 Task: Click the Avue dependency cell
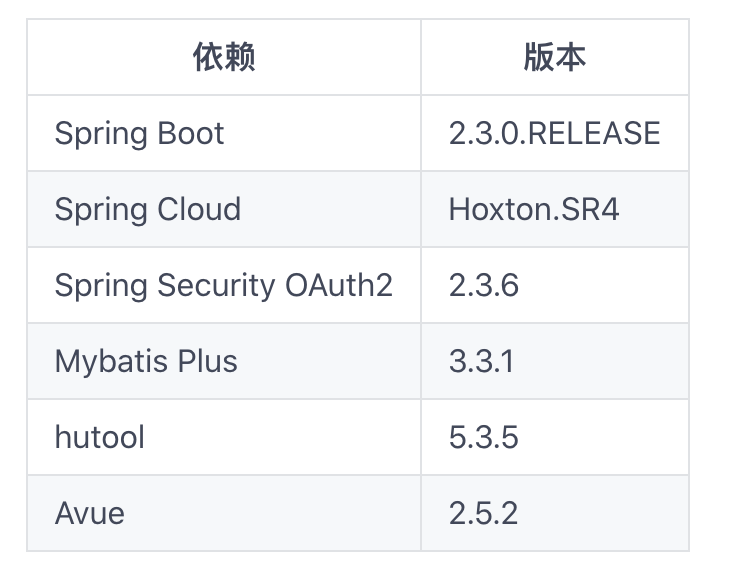coord(224,513)
